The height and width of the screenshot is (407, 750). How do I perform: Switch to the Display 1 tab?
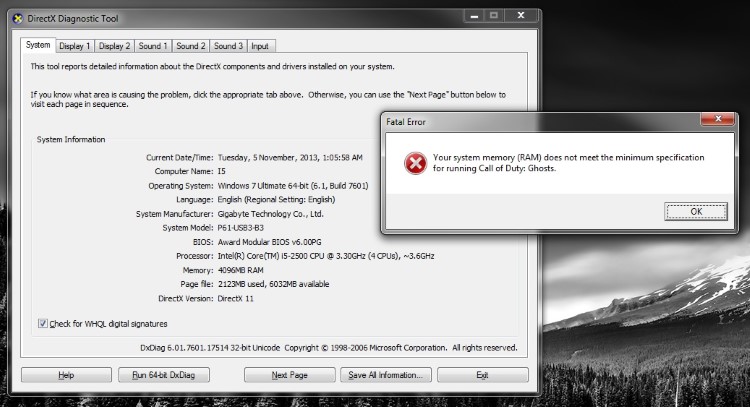point(75,46)
